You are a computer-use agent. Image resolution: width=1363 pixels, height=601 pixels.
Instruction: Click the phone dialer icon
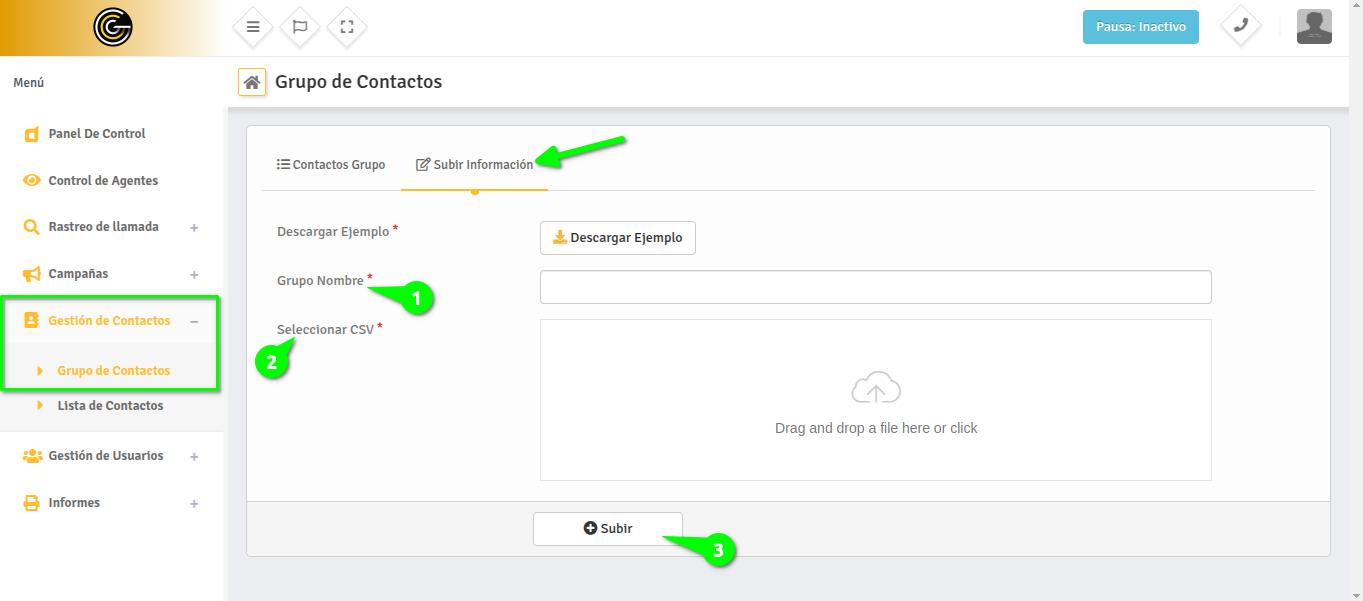point(1240,26)
